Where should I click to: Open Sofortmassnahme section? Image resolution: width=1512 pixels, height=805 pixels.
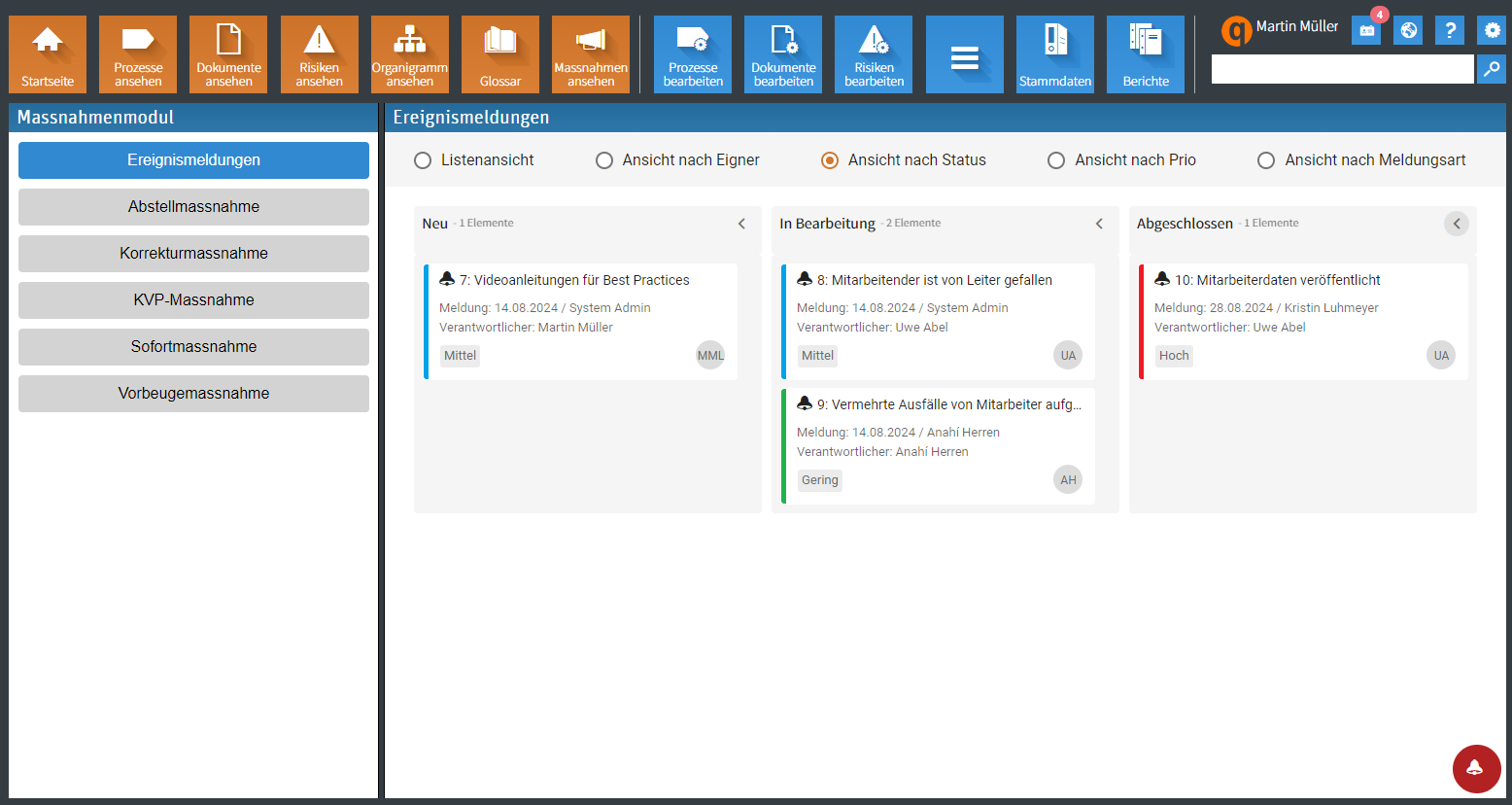tap(193, 347)
